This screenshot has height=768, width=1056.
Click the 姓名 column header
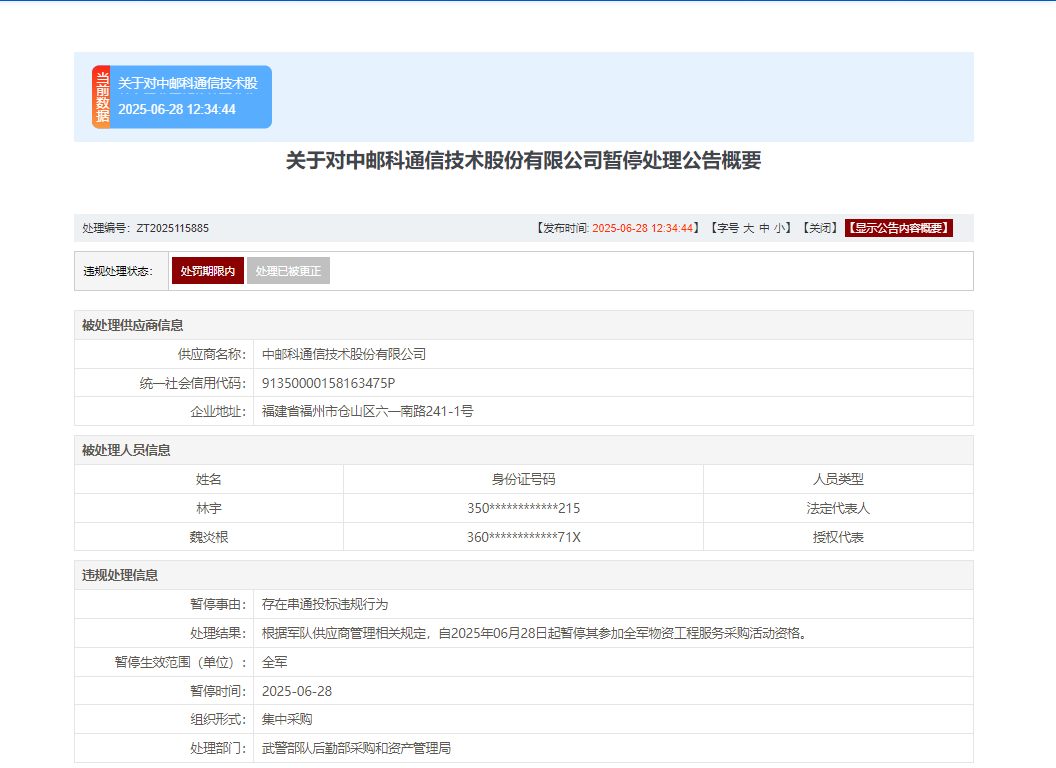pos(209,480)
